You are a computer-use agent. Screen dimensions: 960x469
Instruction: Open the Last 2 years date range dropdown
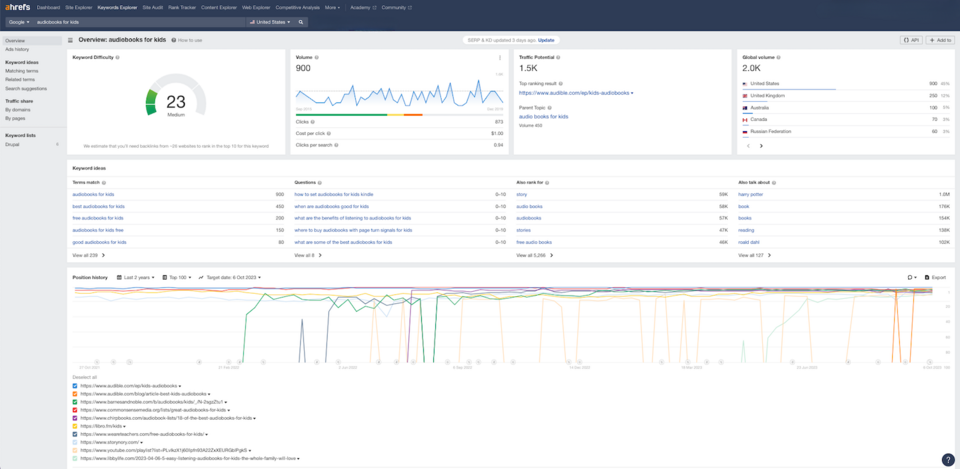135,277
